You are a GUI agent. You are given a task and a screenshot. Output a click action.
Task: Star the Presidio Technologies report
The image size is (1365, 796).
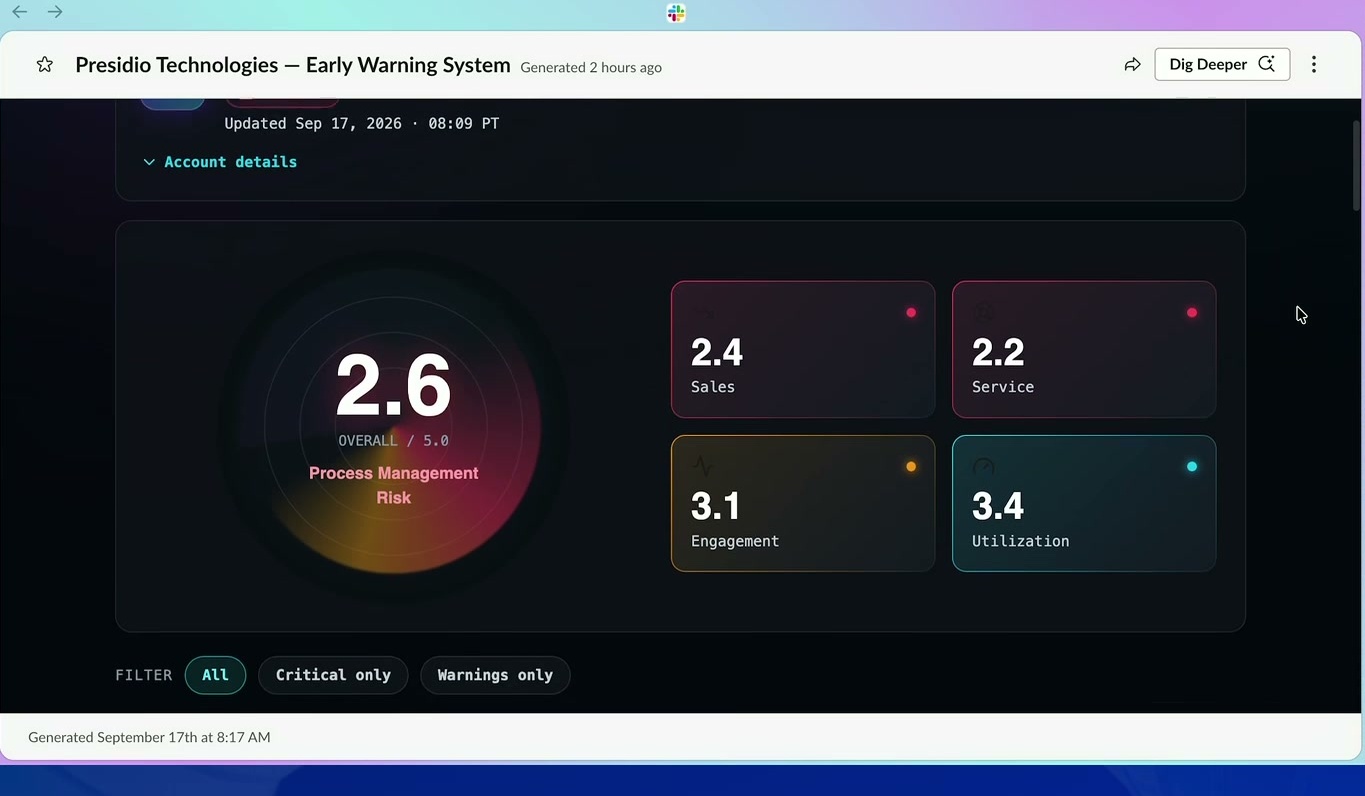click(x=44, y=65)
